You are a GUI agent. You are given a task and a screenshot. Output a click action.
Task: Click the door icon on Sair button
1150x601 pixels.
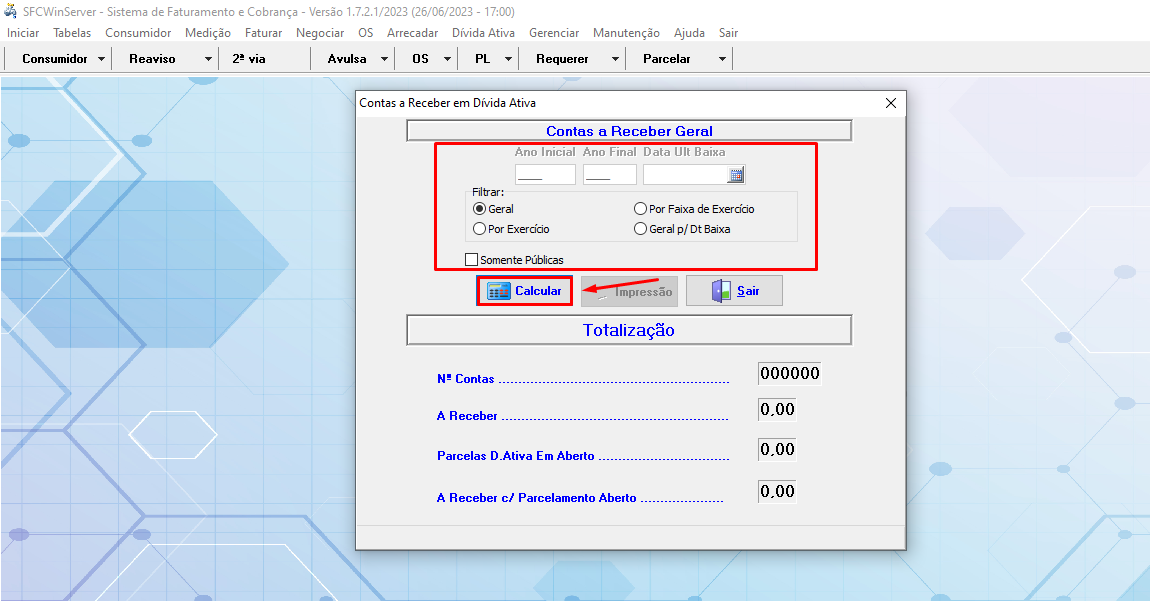(721, 291)
